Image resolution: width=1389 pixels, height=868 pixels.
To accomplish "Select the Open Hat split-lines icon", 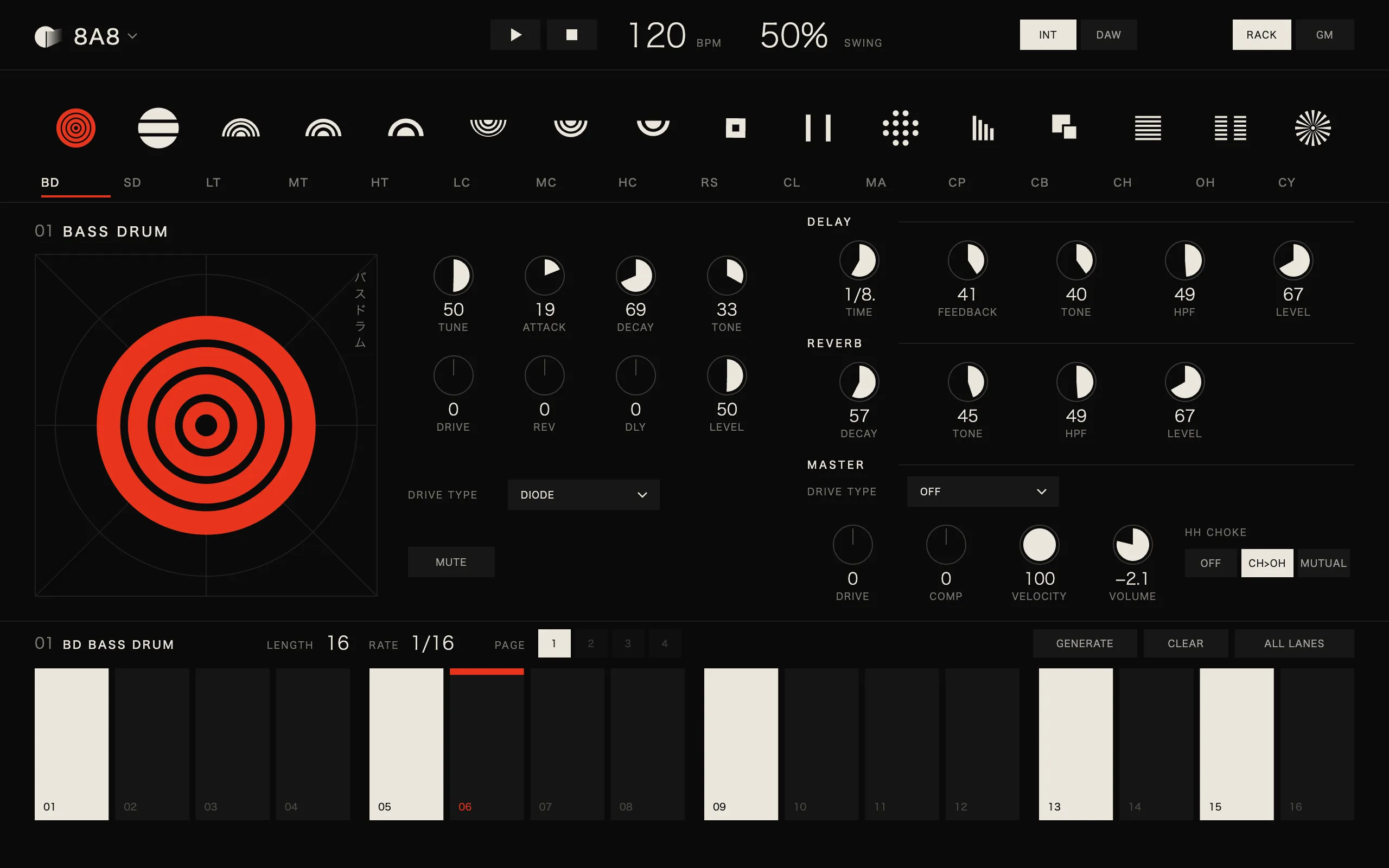I will pos(1231,127).
